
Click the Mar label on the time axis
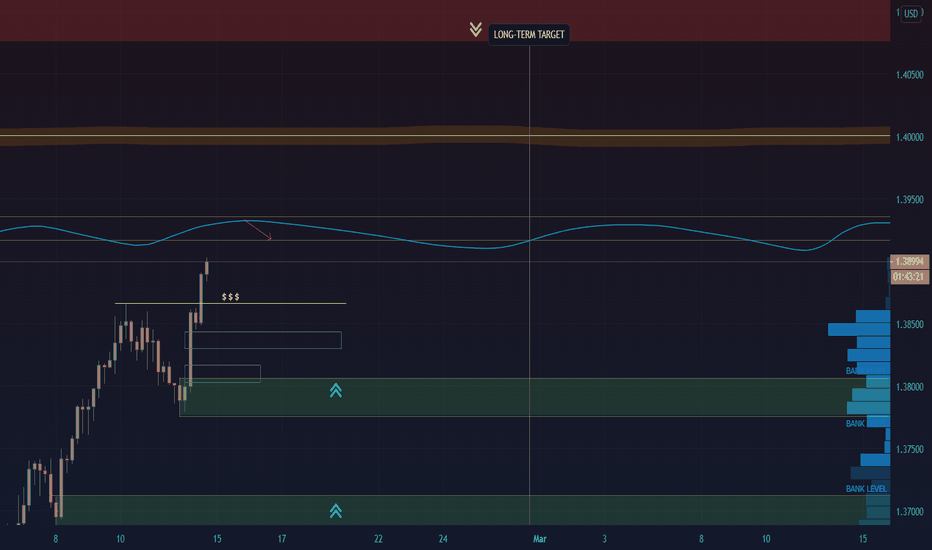tap(540, 539)
